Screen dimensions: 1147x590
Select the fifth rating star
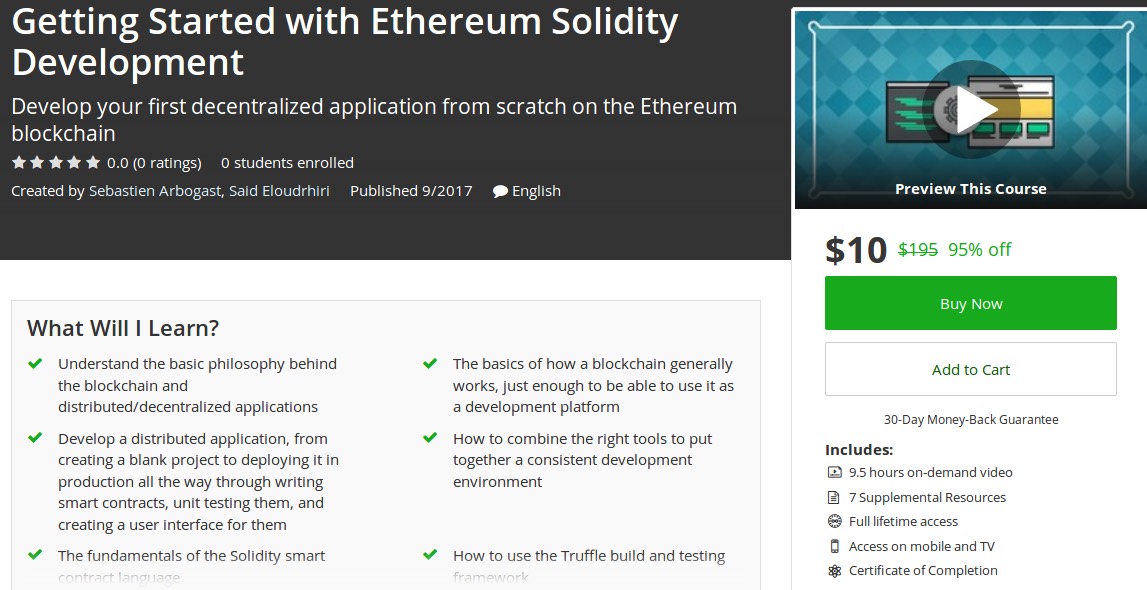coord(93,162)
